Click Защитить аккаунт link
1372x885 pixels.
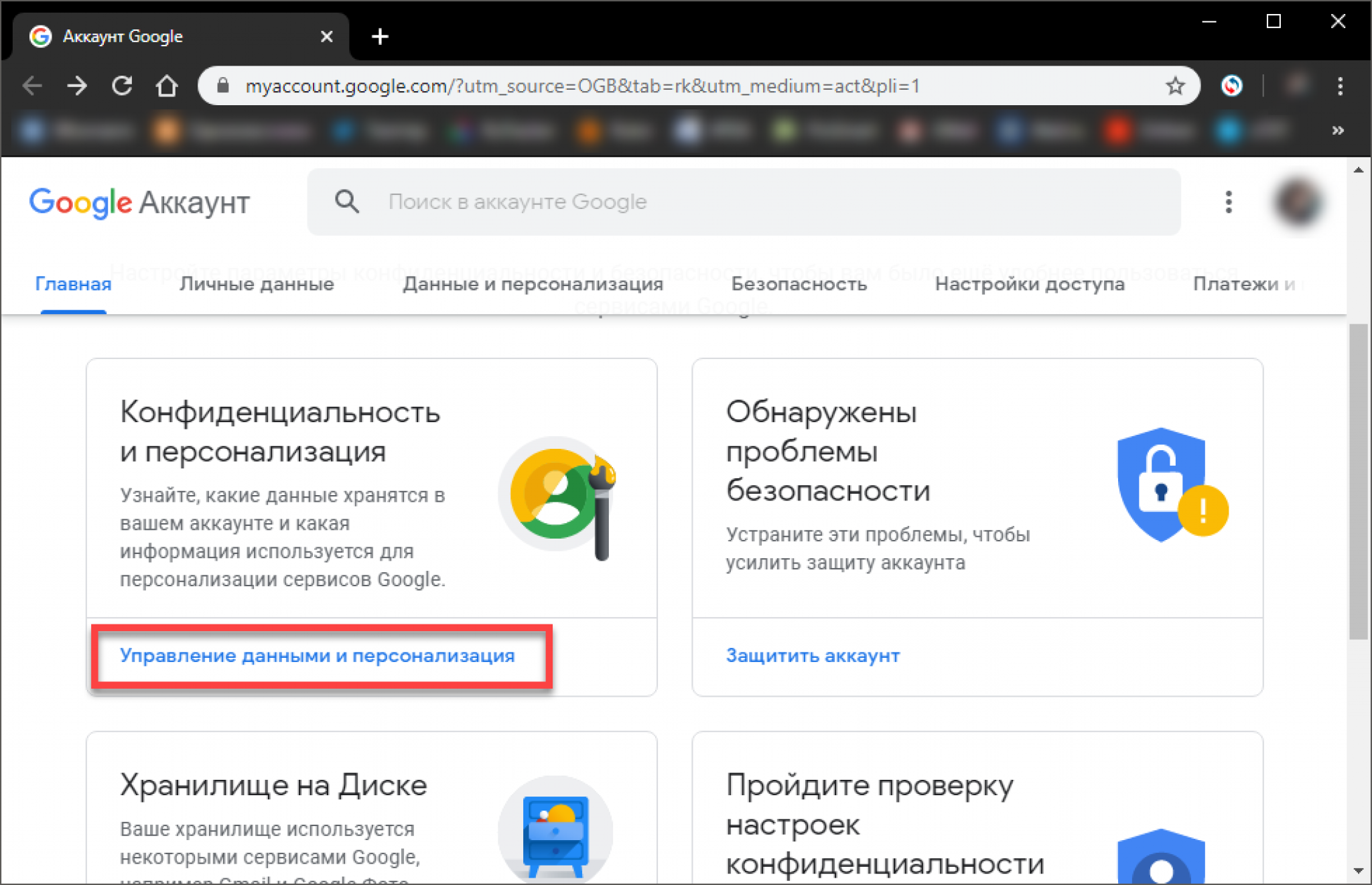click(813, 655)
